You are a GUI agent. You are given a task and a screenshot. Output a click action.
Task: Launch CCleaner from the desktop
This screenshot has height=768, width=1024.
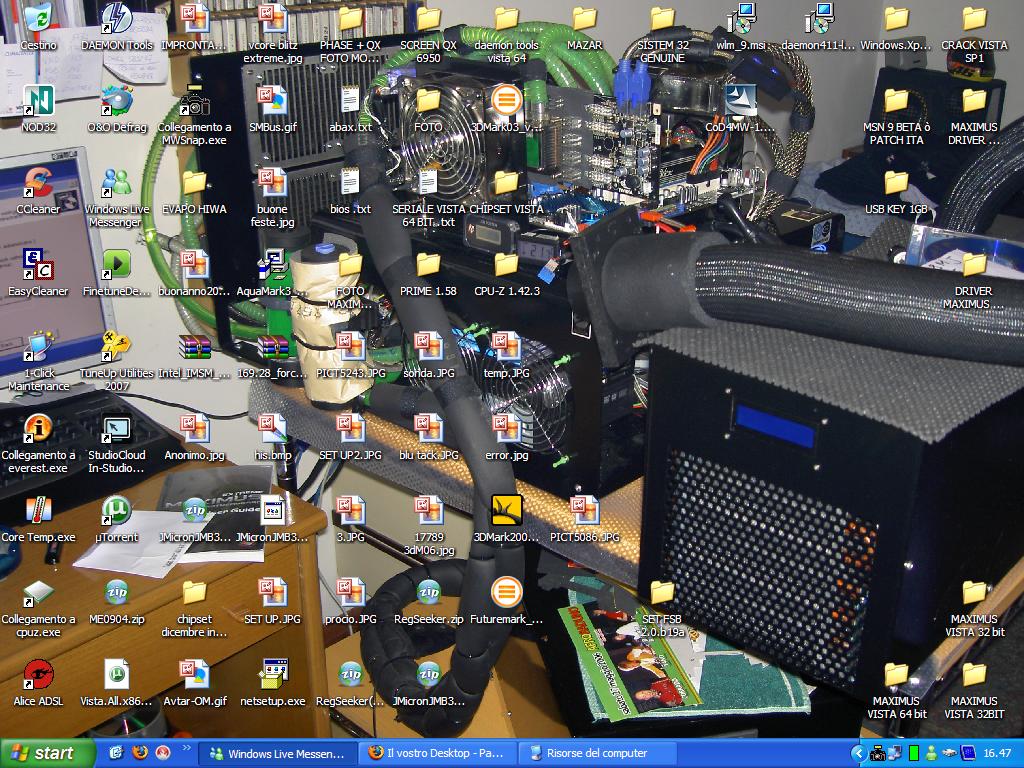pos(39,182)
